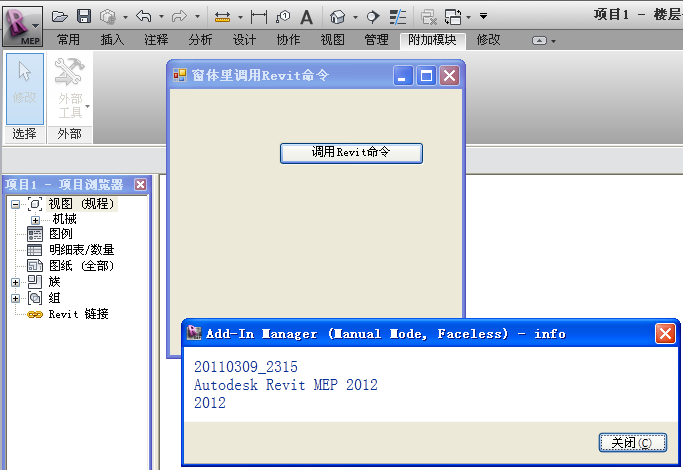This screenshot has height=470, width=683.
Task: Click the Synchronize with central icon
Action: tap(108, 17)
